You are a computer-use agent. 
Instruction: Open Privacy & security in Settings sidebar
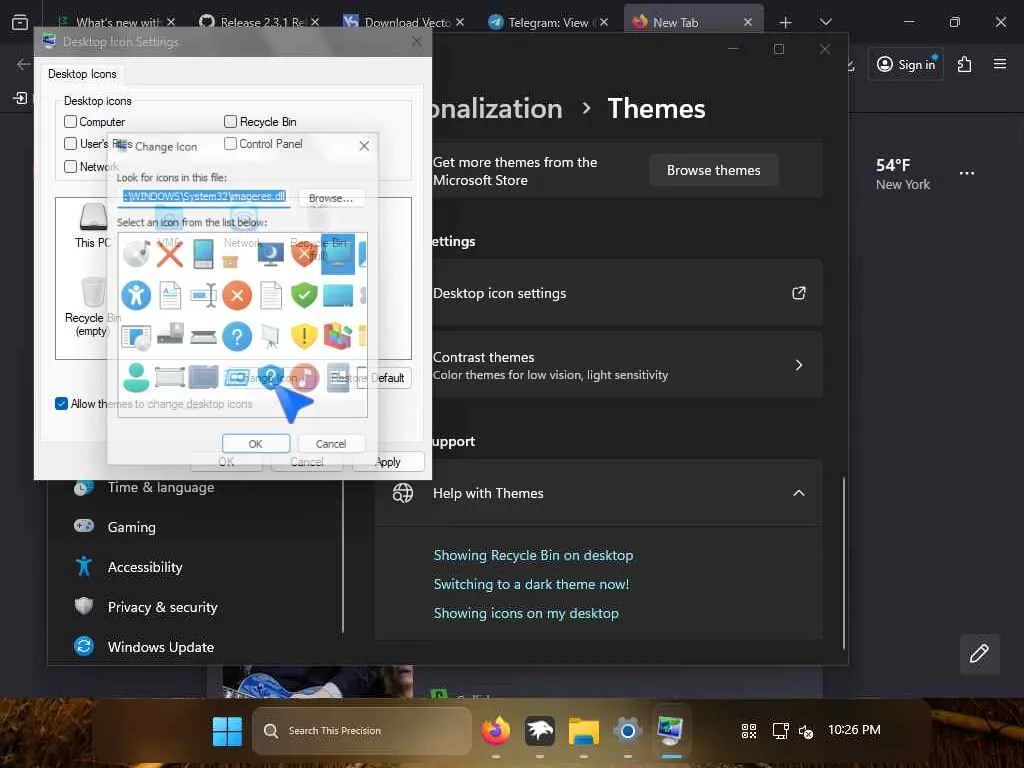[162, 607]
